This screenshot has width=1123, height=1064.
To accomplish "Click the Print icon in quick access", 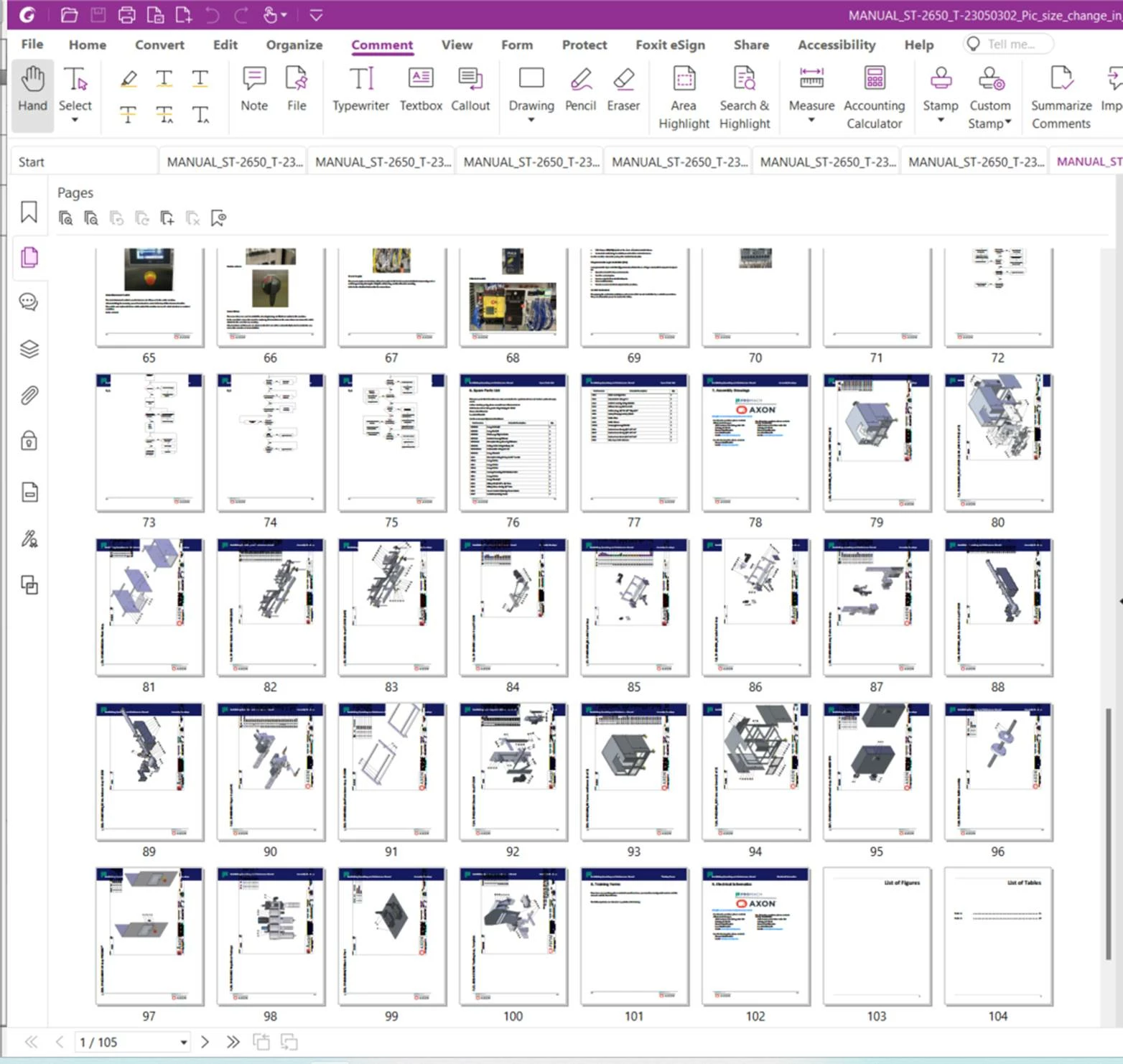I will point(126,14).
